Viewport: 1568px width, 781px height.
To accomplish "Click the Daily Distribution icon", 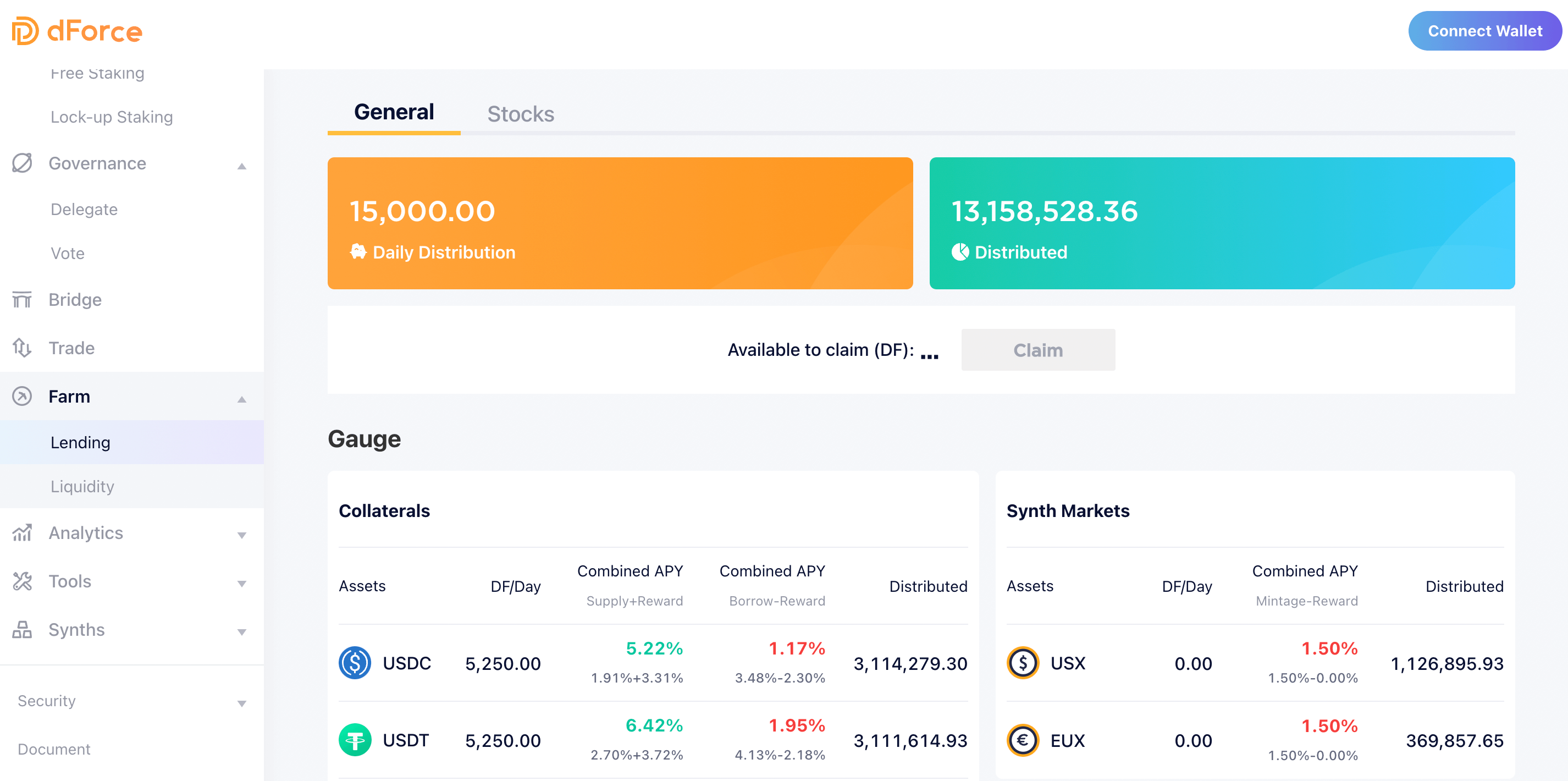I will (x=358, y=251).
